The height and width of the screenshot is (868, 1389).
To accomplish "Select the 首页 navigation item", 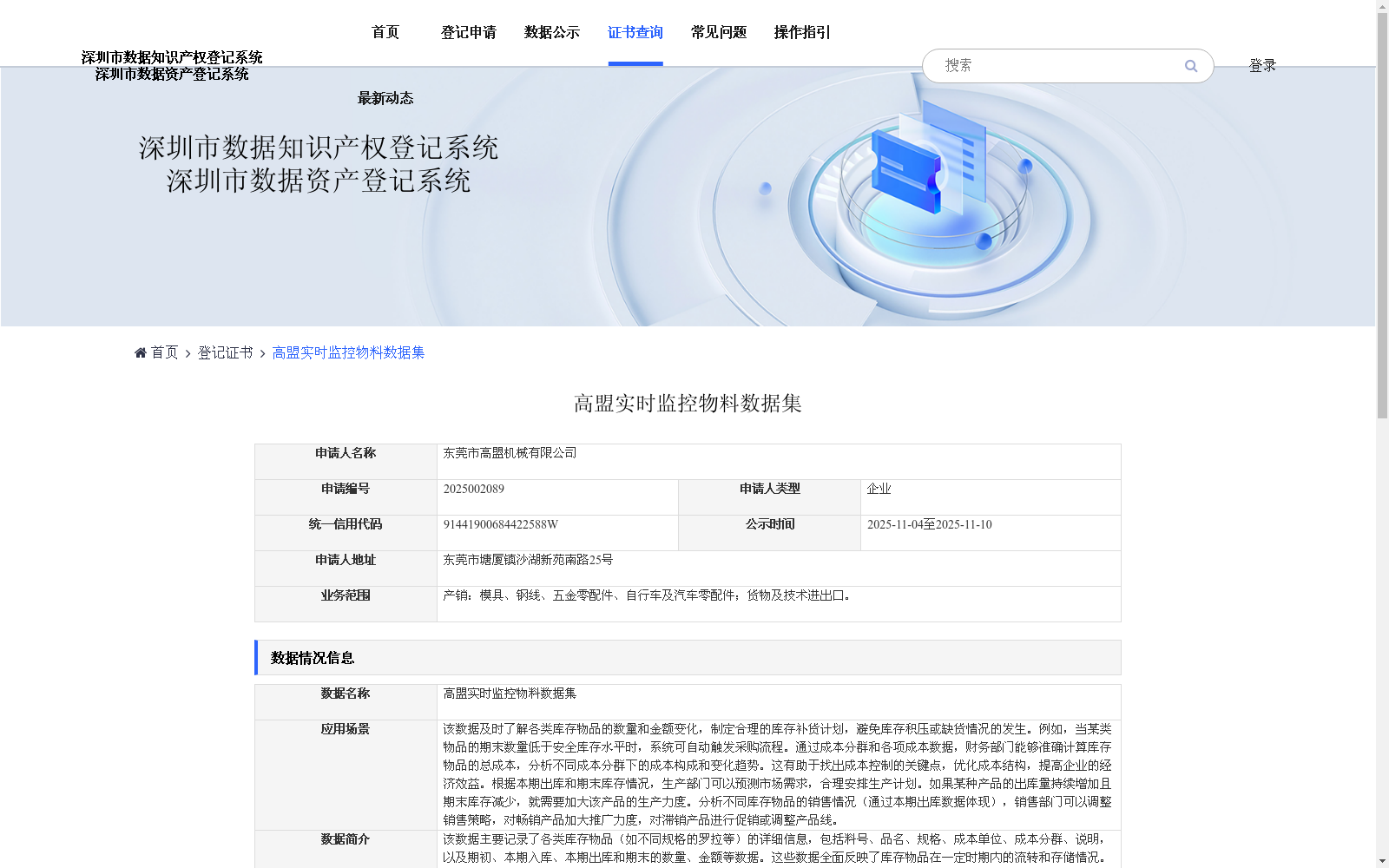I will tap(385, 32).
